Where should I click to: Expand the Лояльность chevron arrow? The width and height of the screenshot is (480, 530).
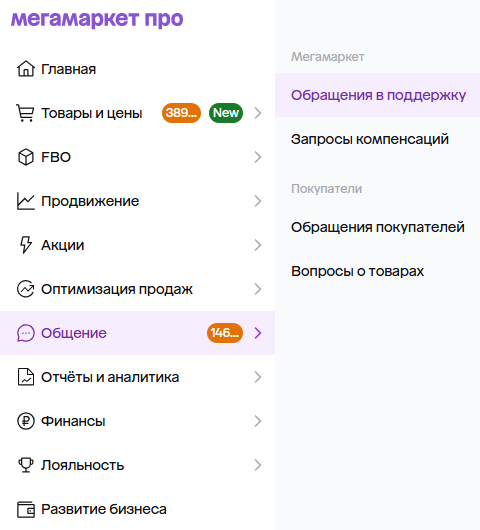[258, 465]
